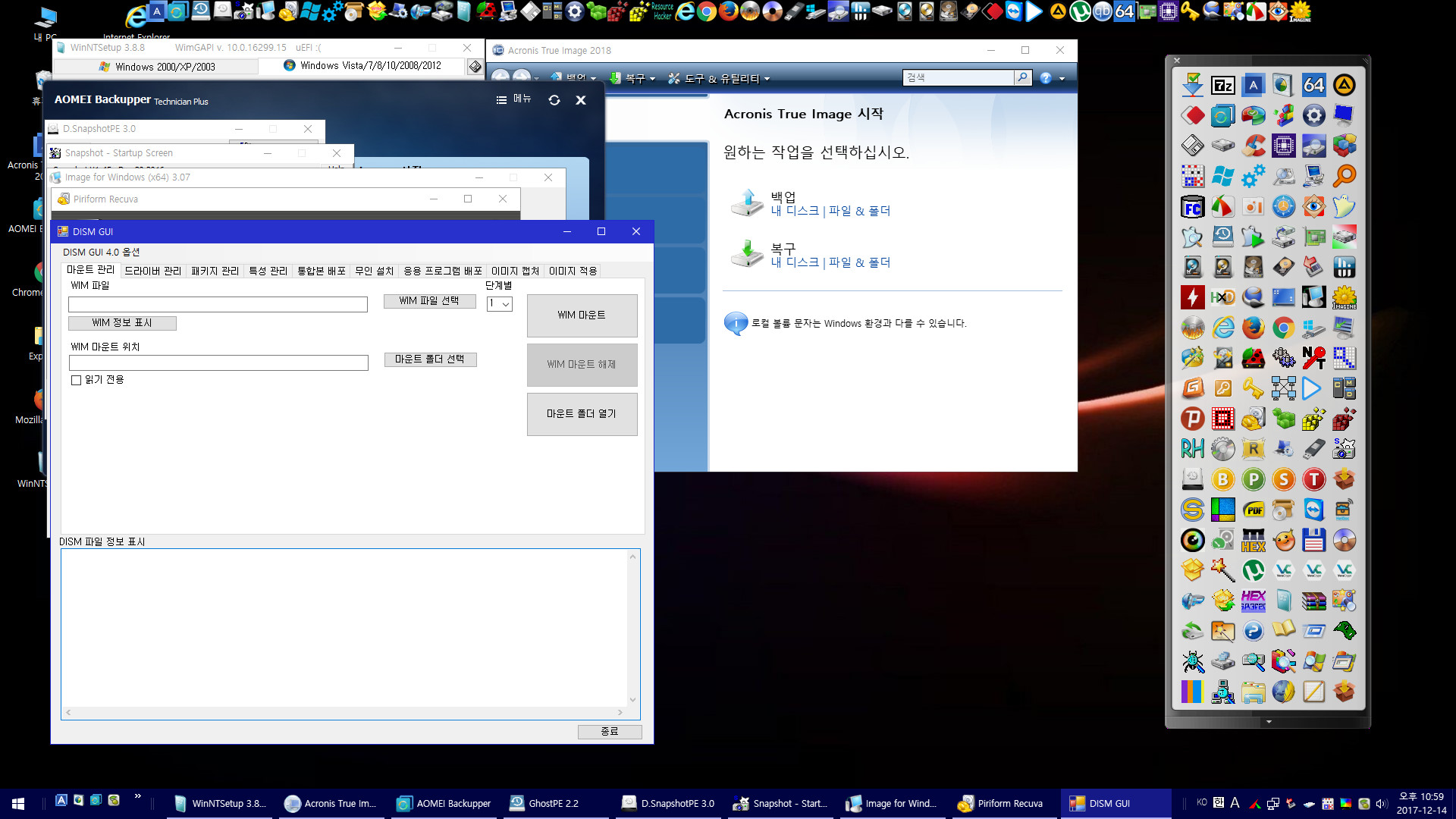
Task: Click 내 디스크 link under 백업
Action: click(x=795, y=211)
